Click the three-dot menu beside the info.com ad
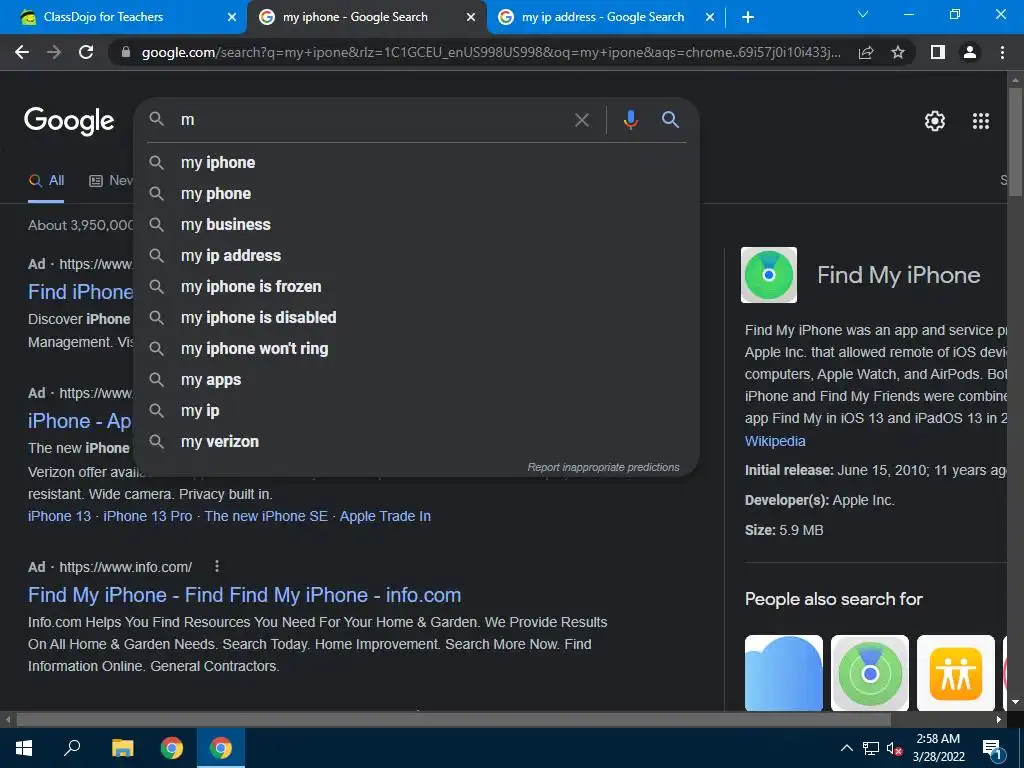Image resolution: width=1024 pixels, height=768 pixels. point(217,566)
